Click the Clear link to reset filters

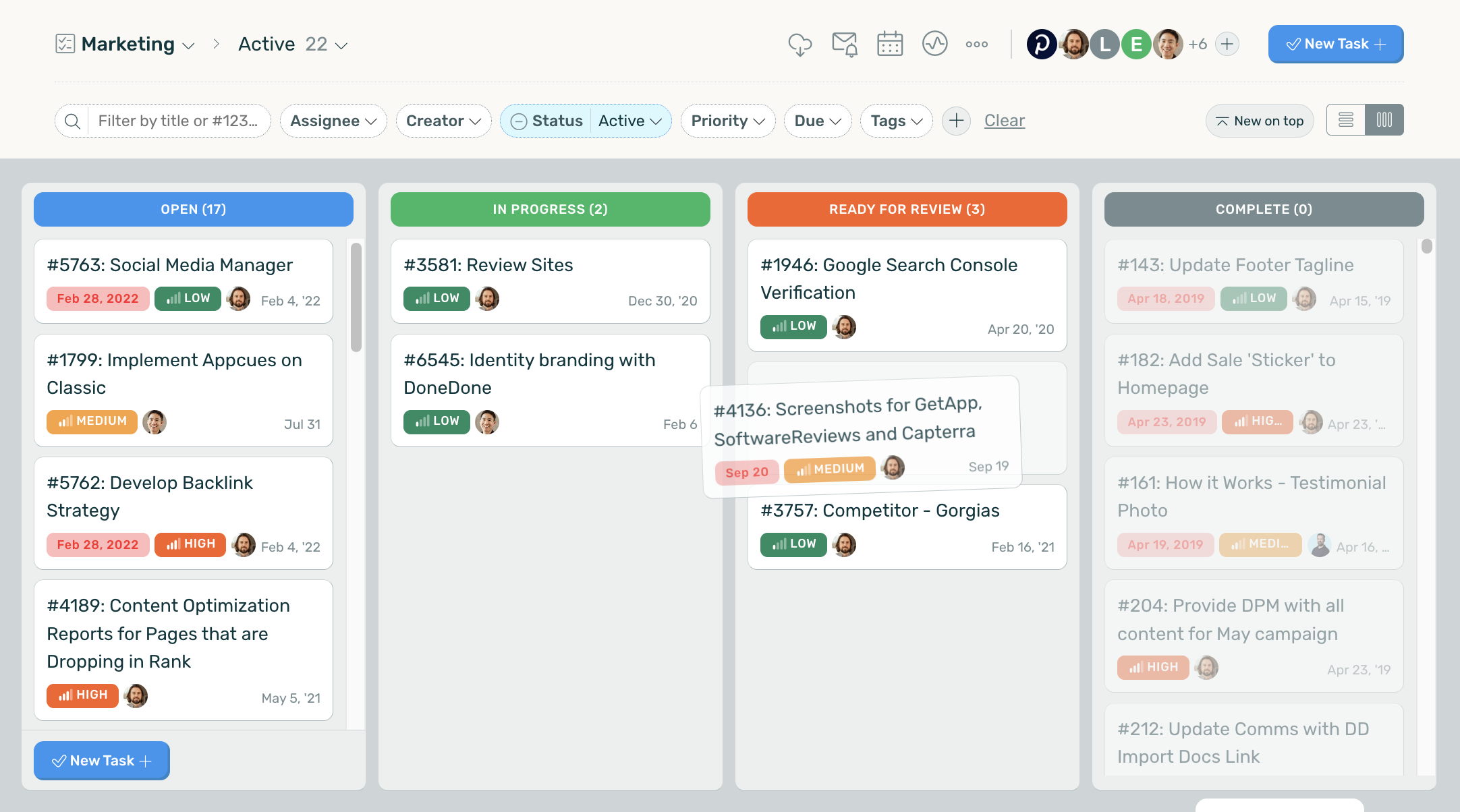tap(1004, 121)
